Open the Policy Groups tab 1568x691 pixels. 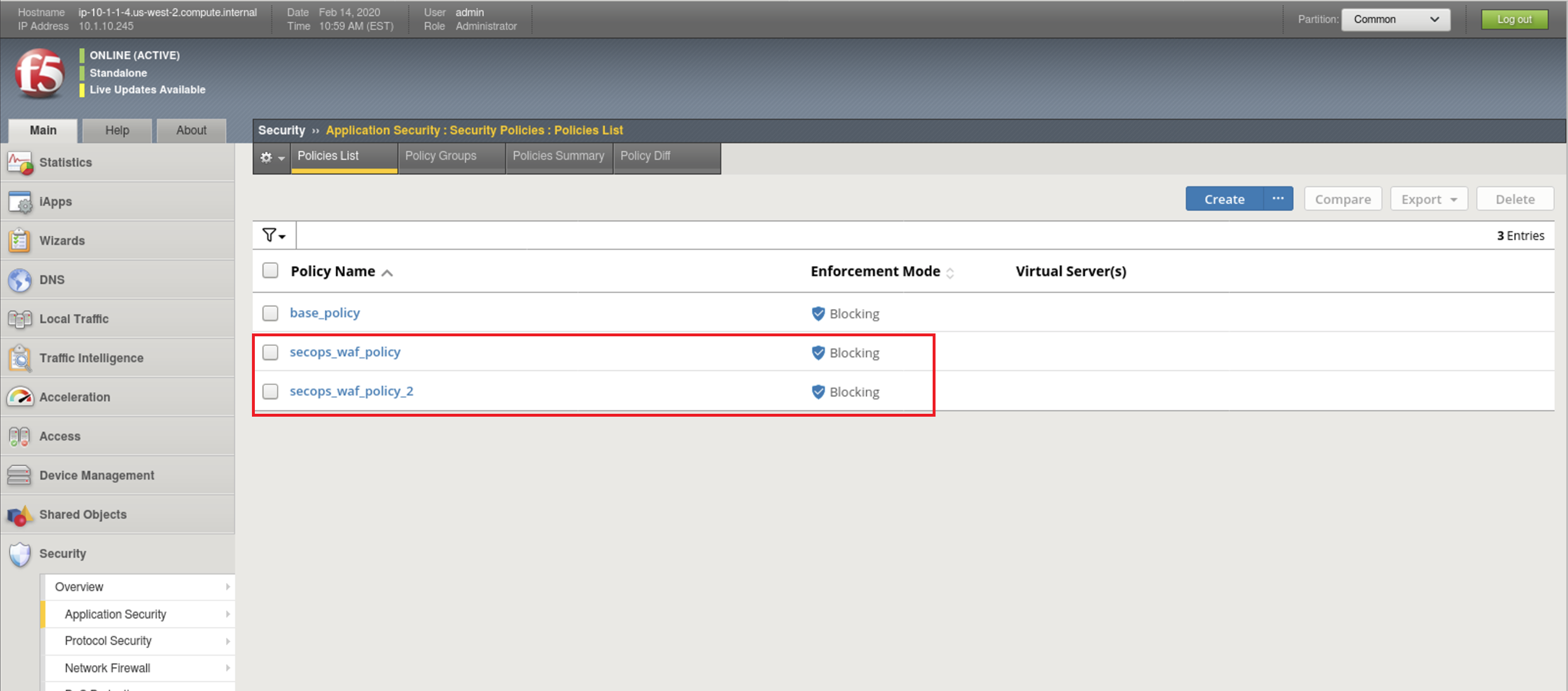click(451, 158)
